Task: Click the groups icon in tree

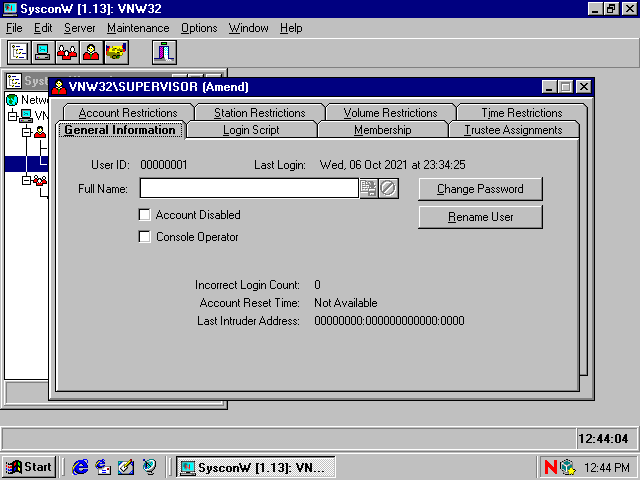Action: [x=40, y=180]
